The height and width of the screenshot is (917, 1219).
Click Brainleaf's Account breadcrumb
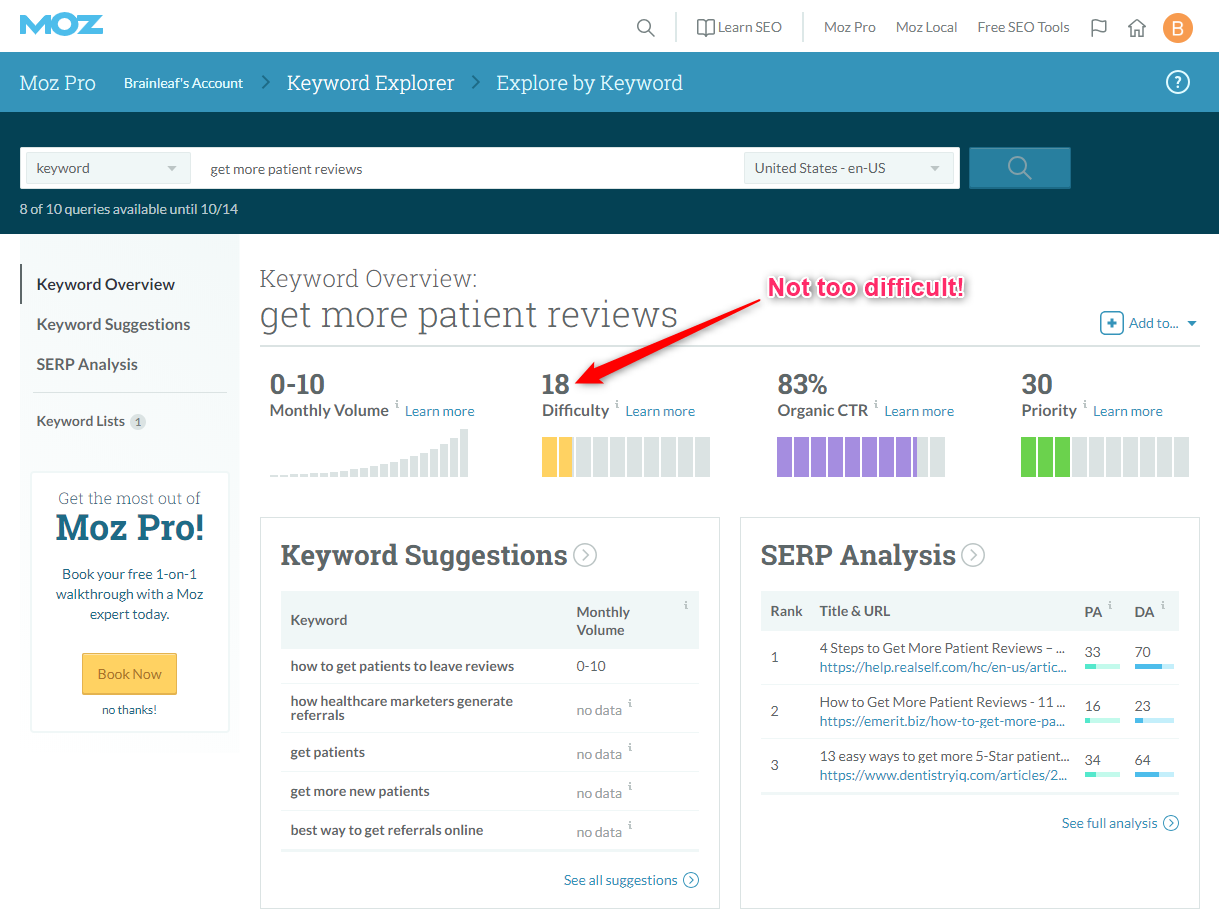(x=183, y=83)
